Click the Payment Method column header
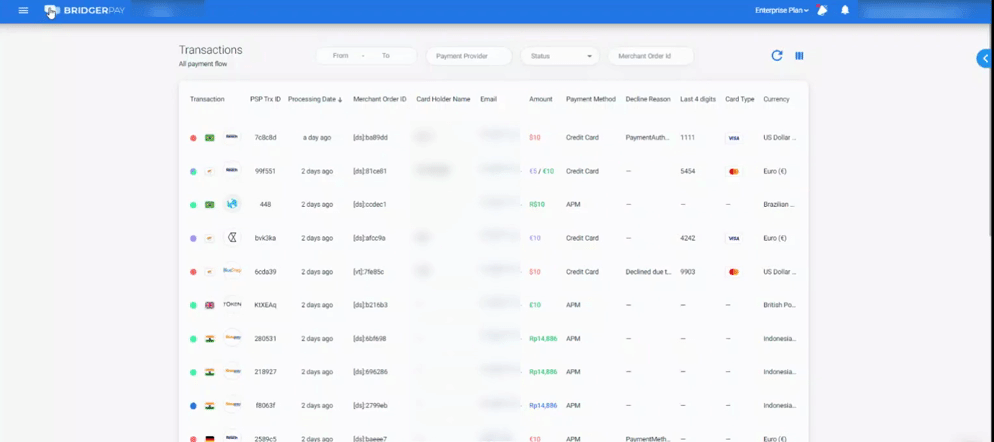Screen dimensions: 994x442 (591, 99)
